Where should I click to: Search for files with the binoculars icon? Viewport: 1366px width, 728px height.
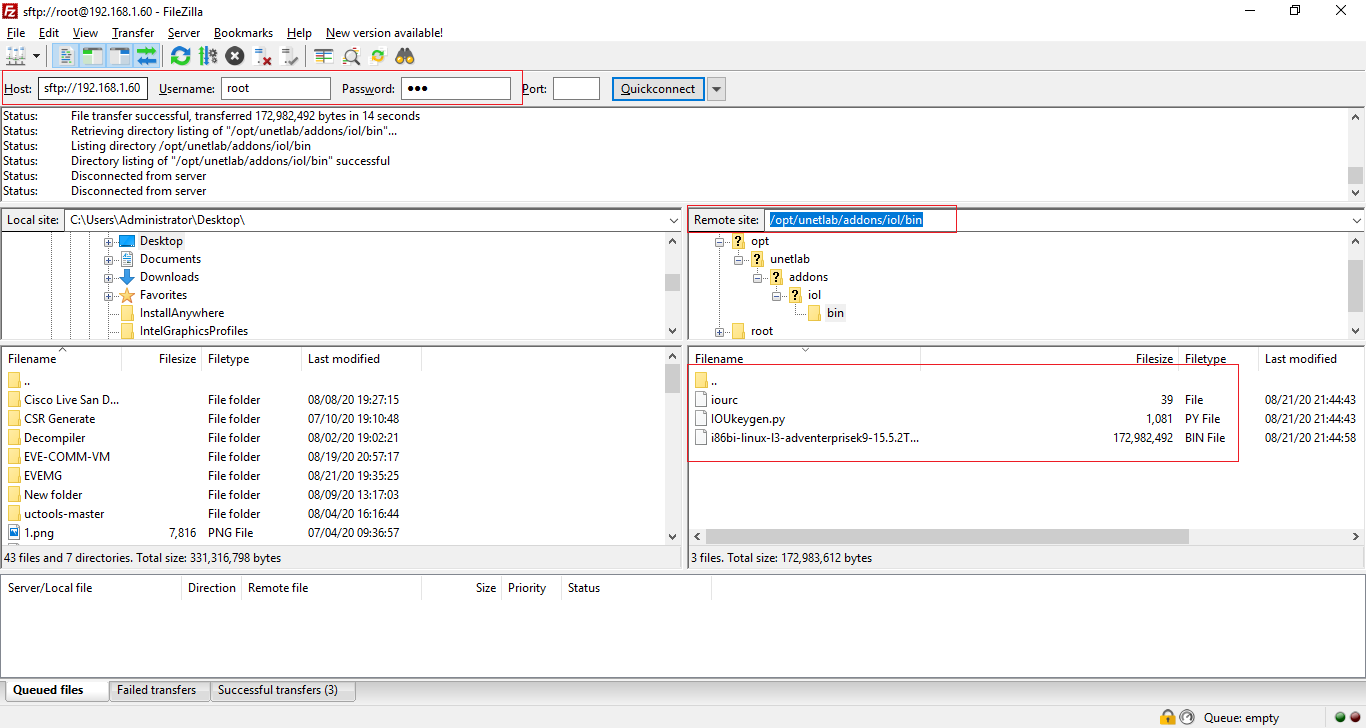(x=405, y=56)
